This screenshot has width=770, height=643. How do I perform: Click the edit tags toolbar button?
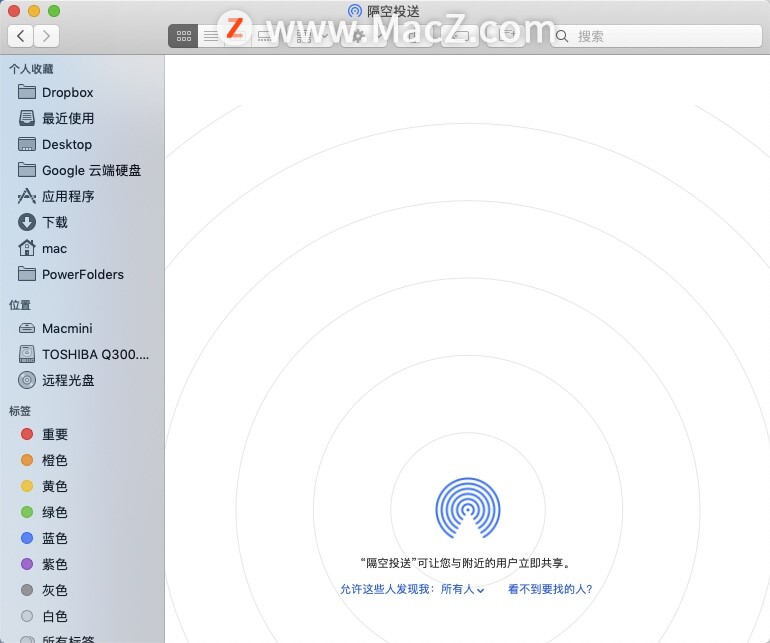tap(462, 36)
